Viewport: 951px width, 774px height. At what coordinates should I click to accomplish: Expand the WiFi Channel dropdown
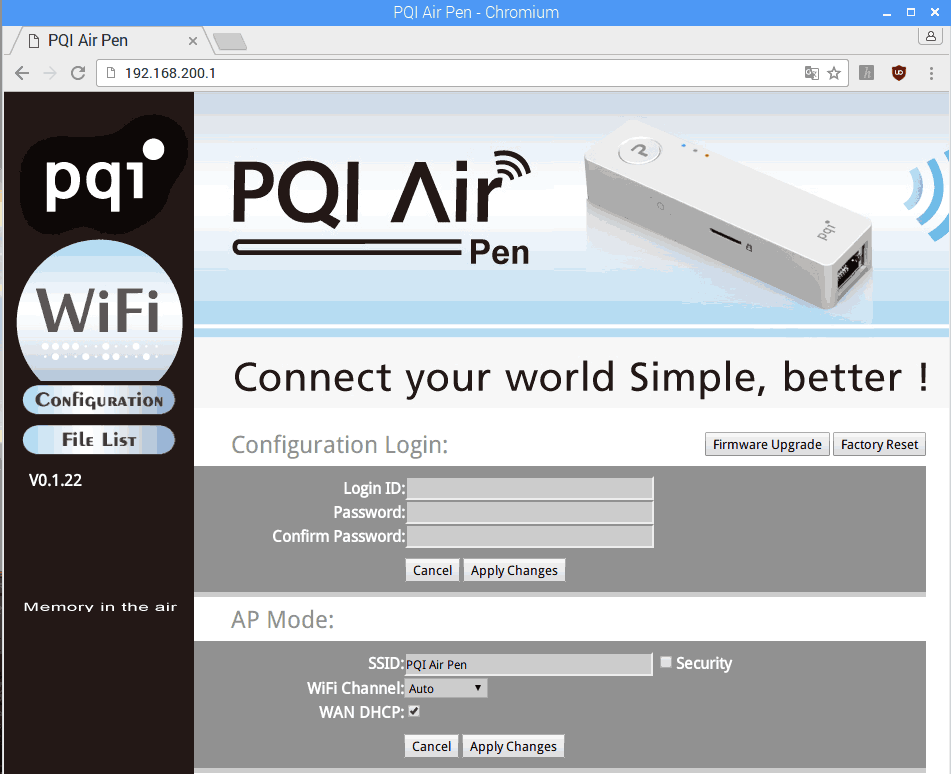coord(446,688)
